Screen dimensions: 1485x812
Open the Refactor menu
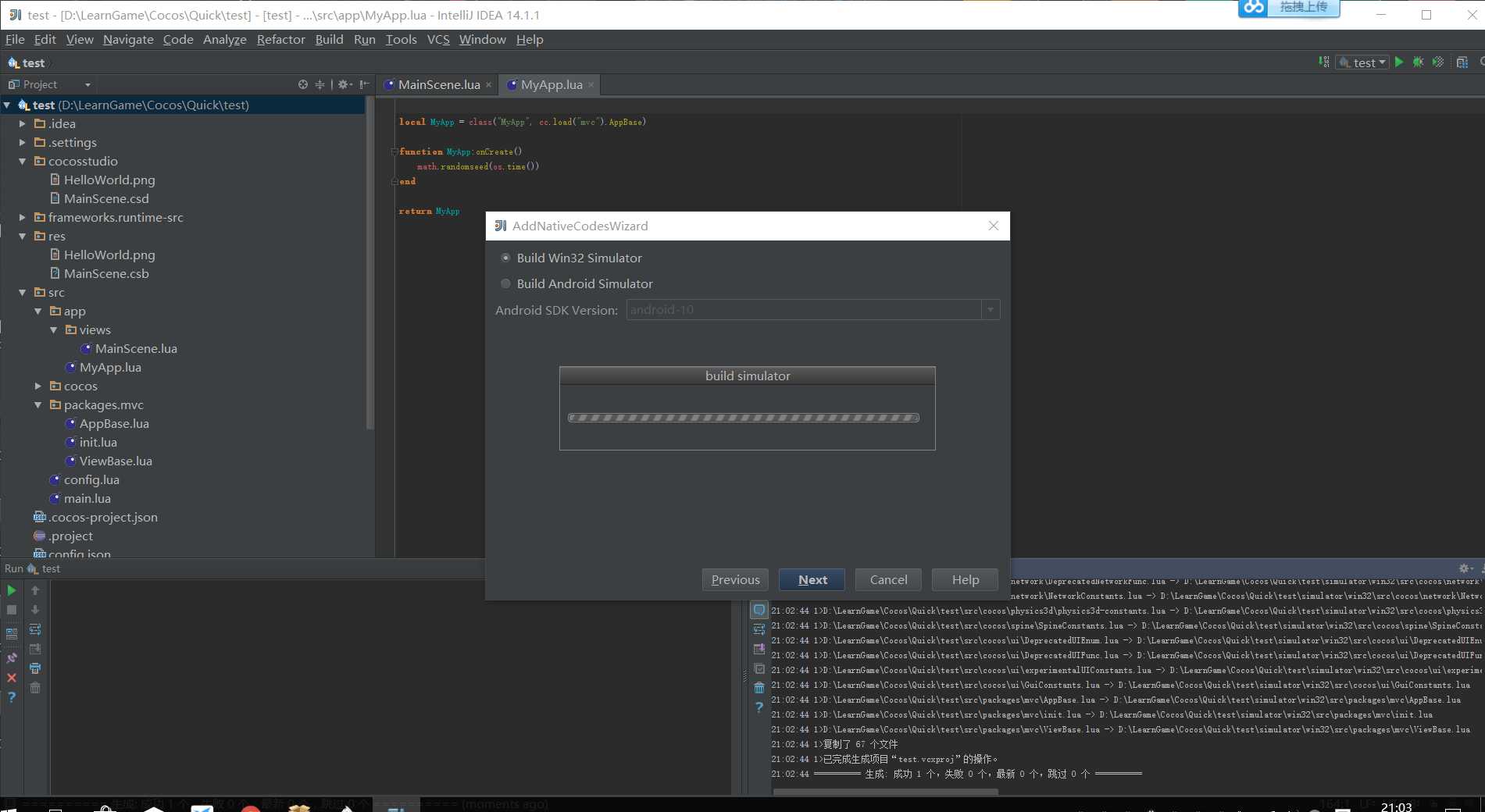pyautogui.click(x=280, y=39)
